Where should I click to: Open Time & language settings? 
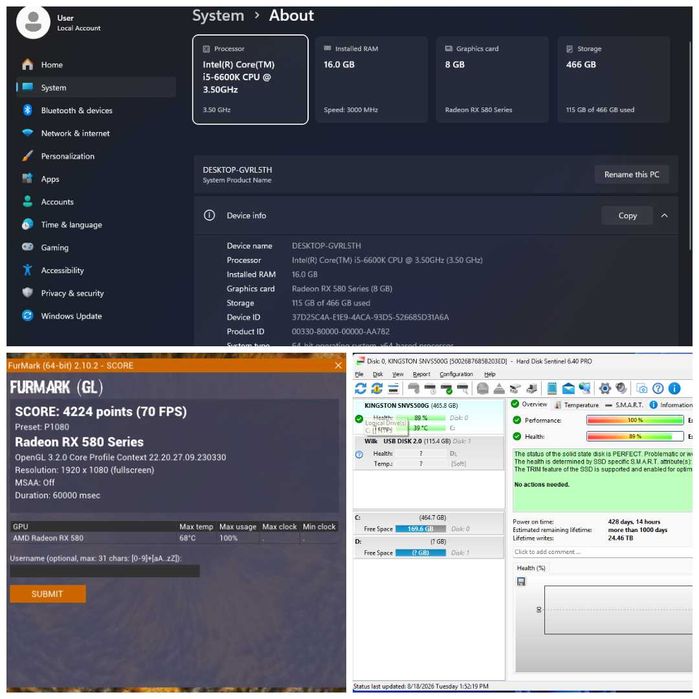(96, 224)
